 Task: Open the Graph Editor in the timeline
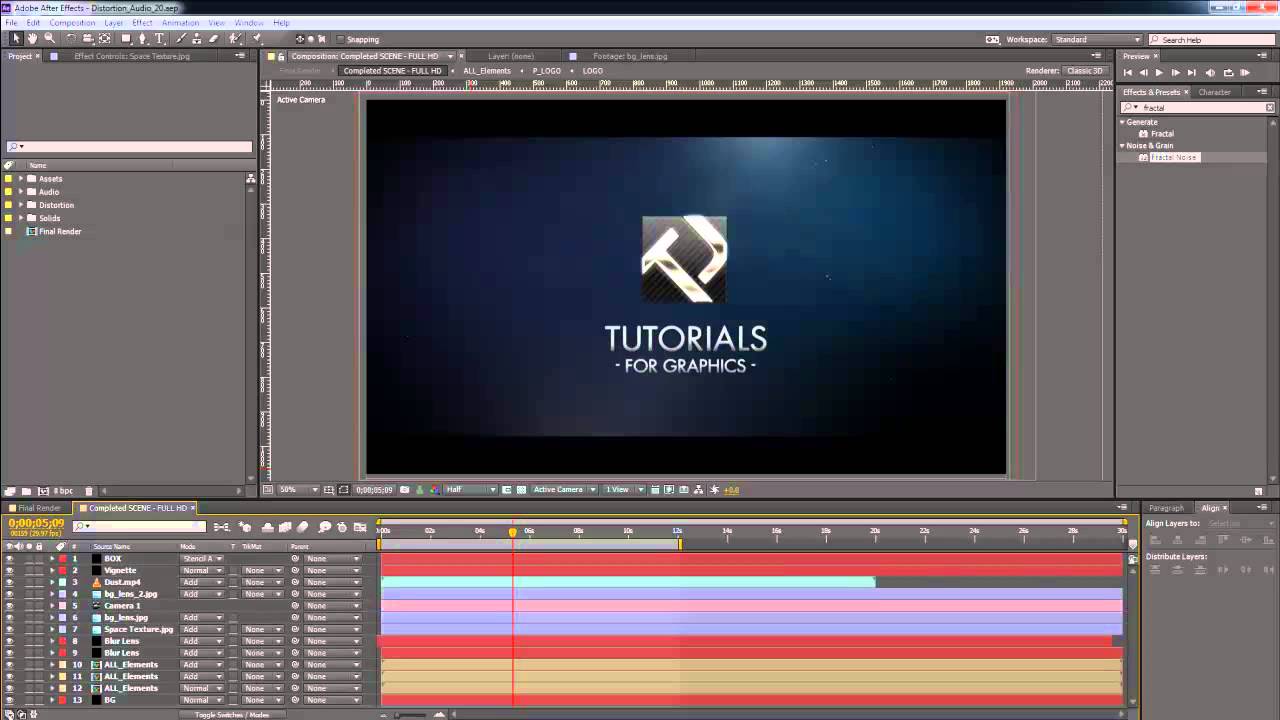(x=360, y=527)
